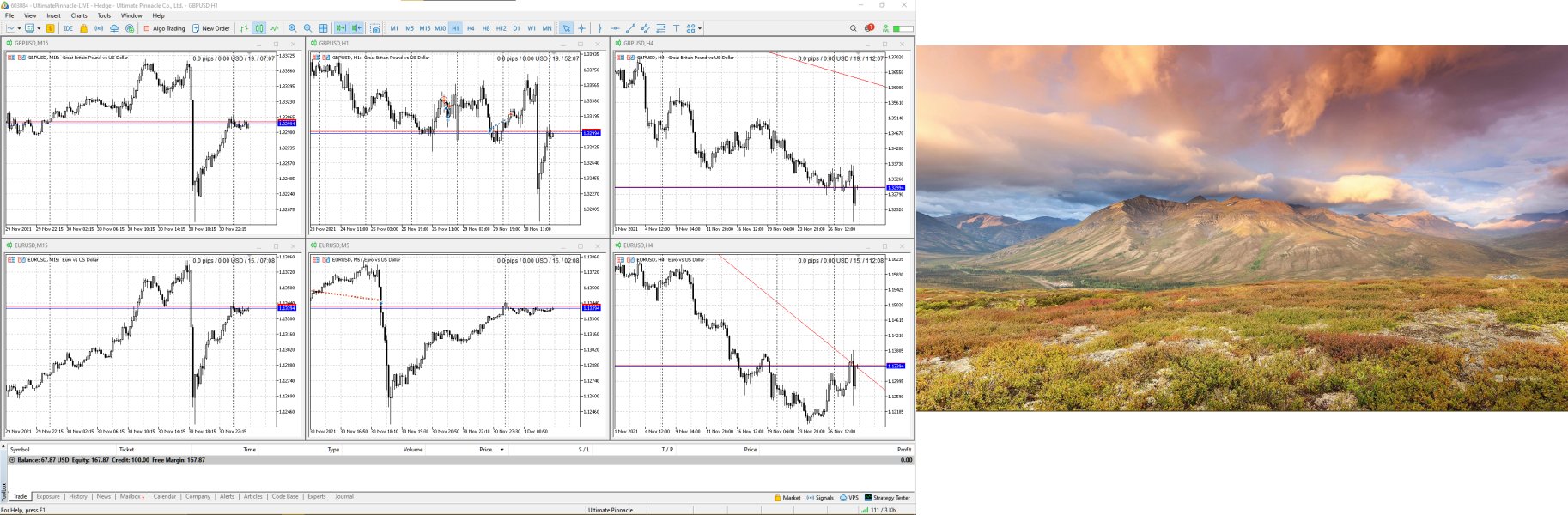Open the Insert menu
The height and width of the screenshot is (515, 1568).
tap(53, 15)
